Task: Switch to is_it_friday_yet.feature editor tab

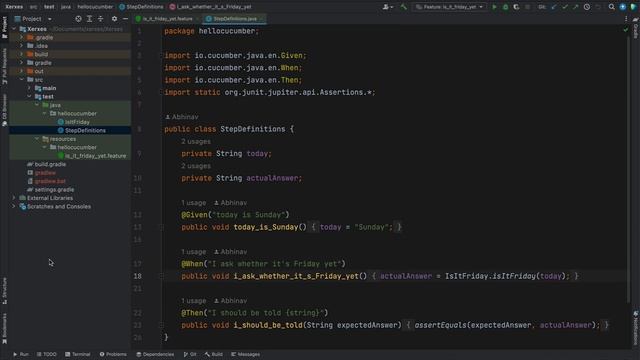Action: [x=167, y=19]
